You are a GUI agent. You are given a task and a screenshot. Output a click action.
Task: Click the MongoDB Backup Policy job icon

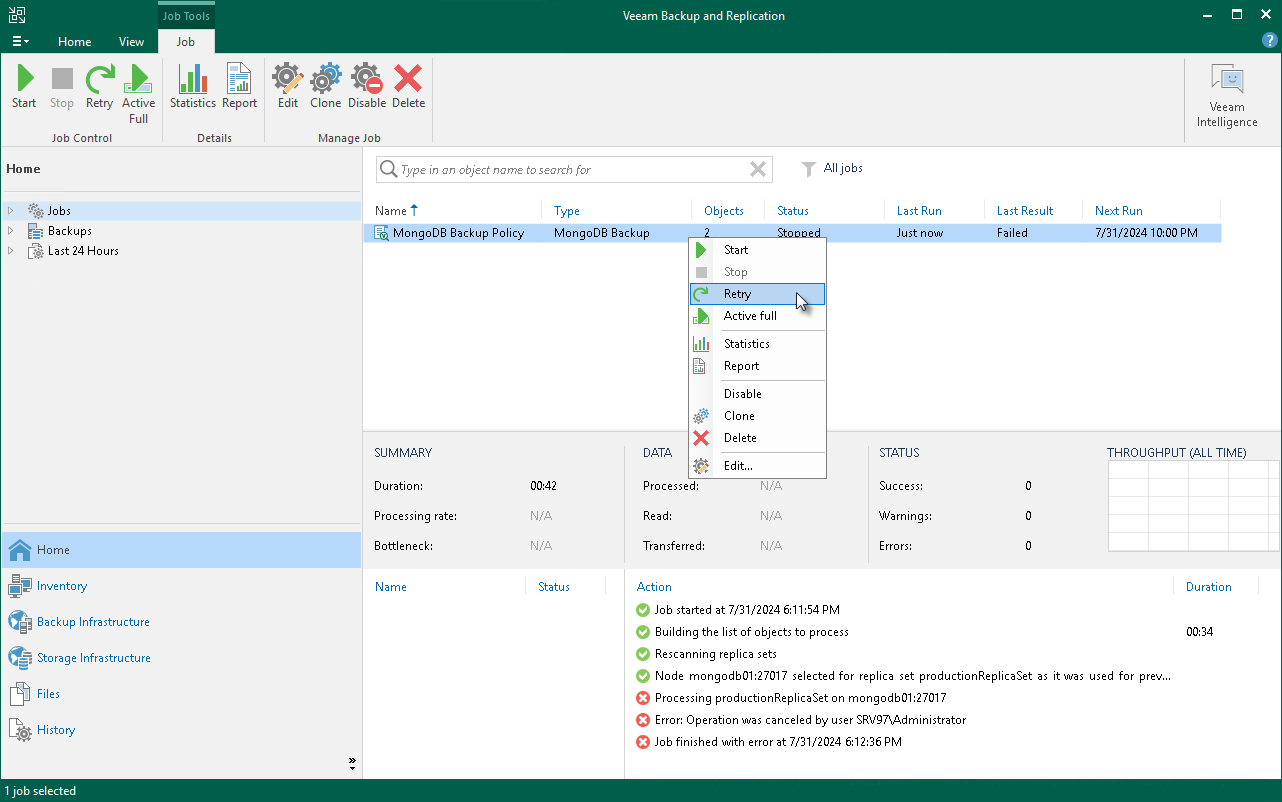click(381, 233)
